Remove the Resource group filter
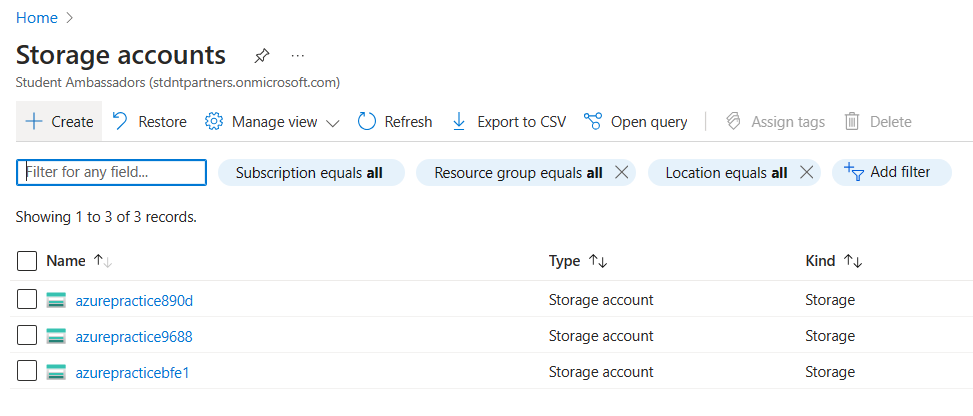The height and width of the screenshot is (416, 973). point(621,173)
